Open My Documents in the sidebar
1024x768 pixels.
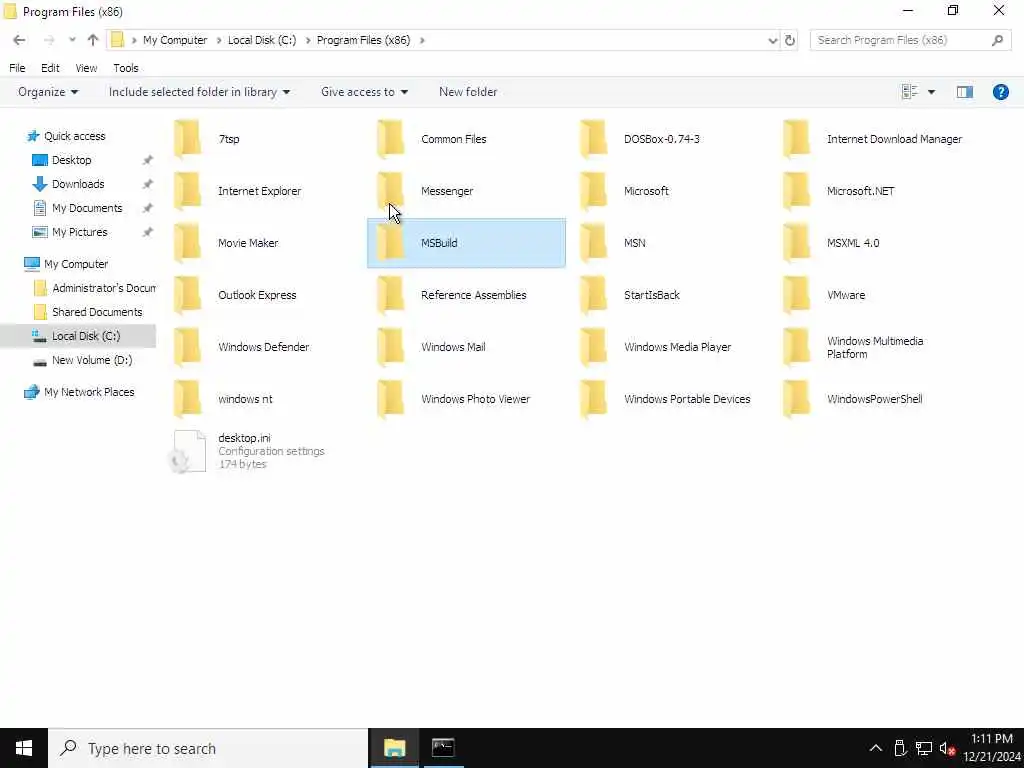pyautogui.click(x=87, y=208)
